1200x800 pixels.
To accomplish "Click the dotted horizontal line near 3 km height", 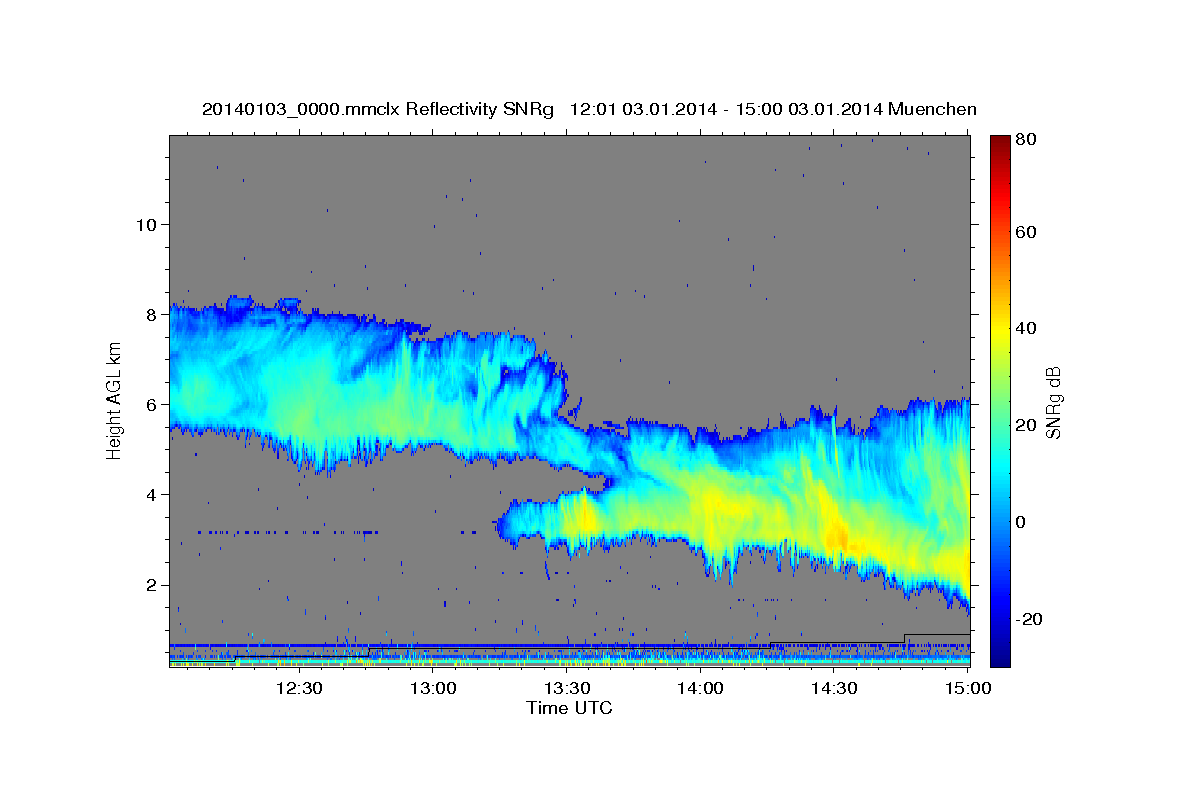I will tap(288, 532).
